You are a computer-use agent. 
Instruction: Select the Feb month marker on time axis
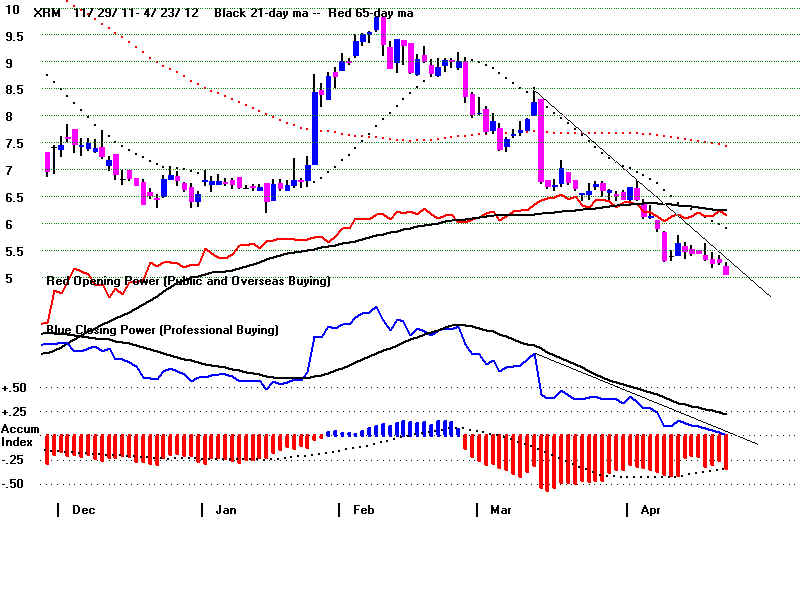pyautogui.click(x=366, y=510)
